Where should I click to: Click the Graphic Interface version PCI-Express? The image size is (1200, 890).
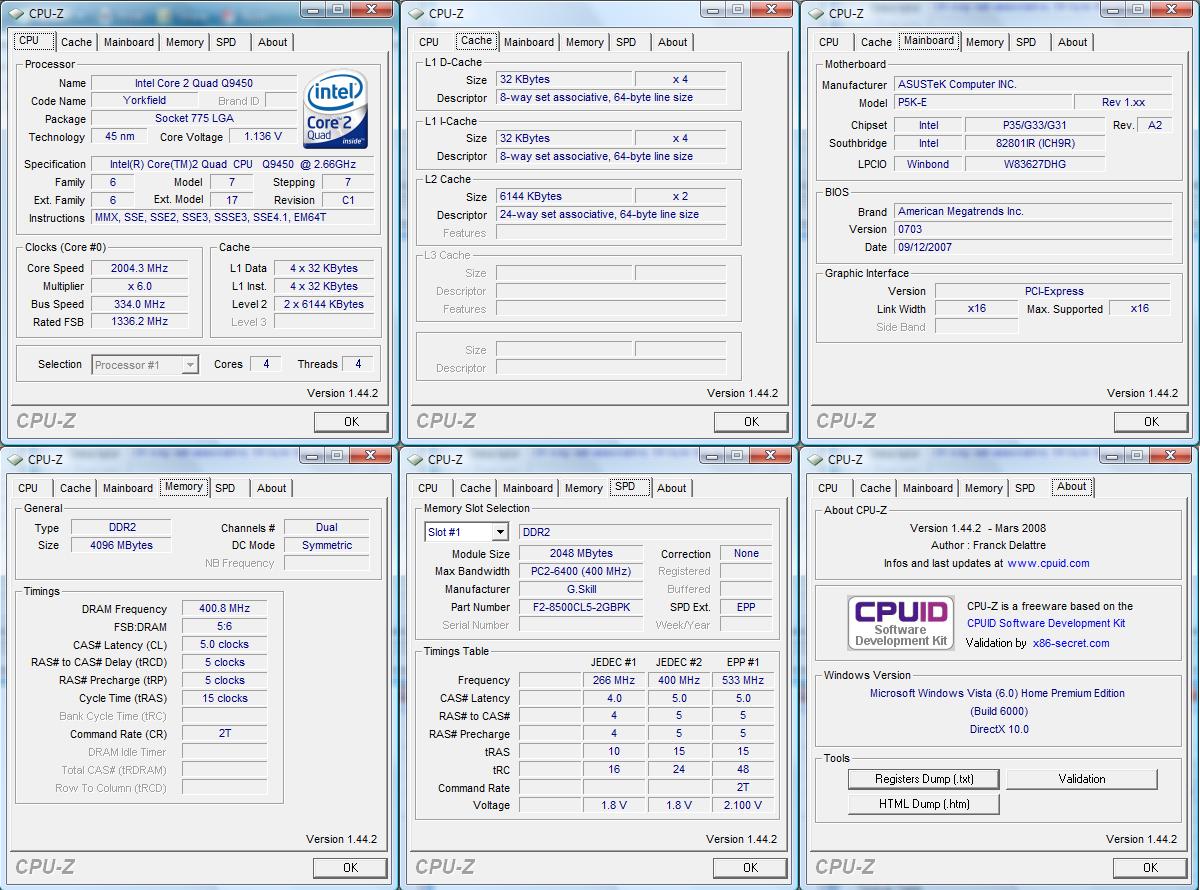pyautogui.click(x=1054, y=291)
